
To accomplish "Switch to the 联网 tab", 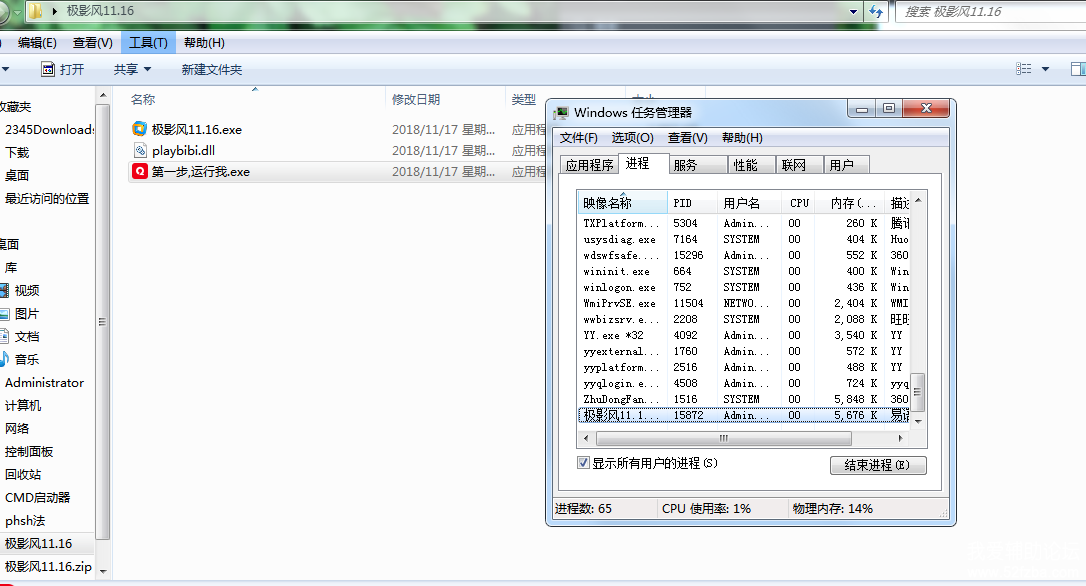I will point(799,165).
